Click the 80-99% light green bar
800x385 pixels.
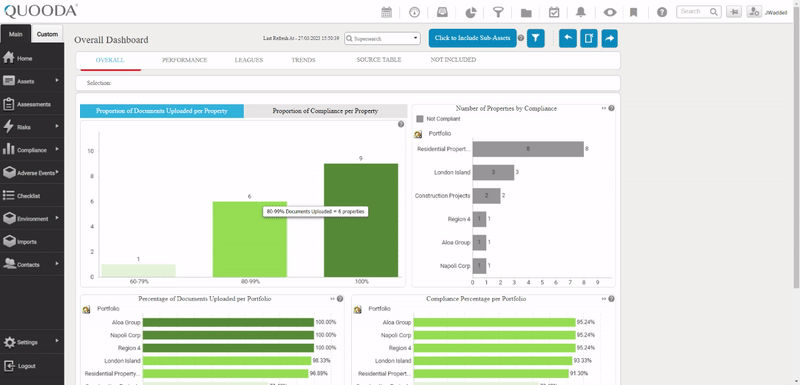point(249,239)
